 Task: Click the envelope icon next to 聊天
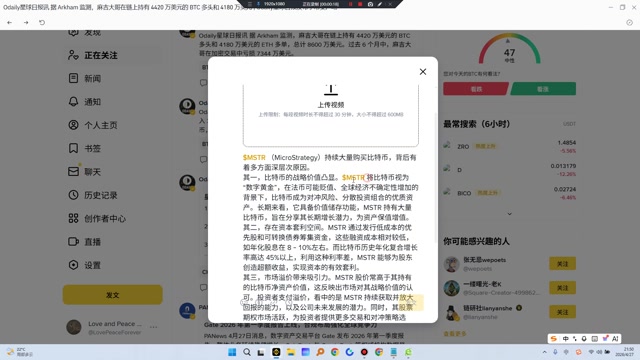click(73, 171)
